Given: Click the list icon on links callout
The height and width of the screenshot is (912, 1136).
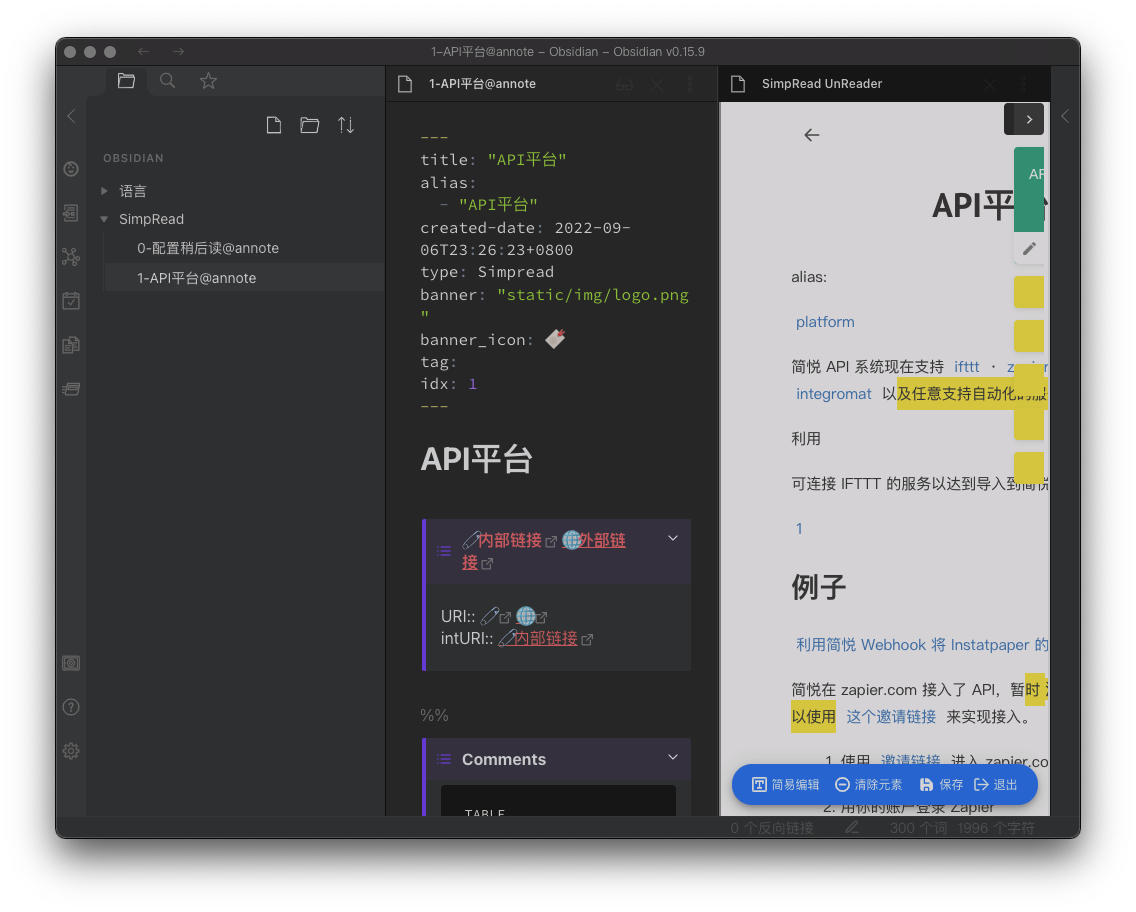Looking at the screenshot, I should click(x=444, y=551).
